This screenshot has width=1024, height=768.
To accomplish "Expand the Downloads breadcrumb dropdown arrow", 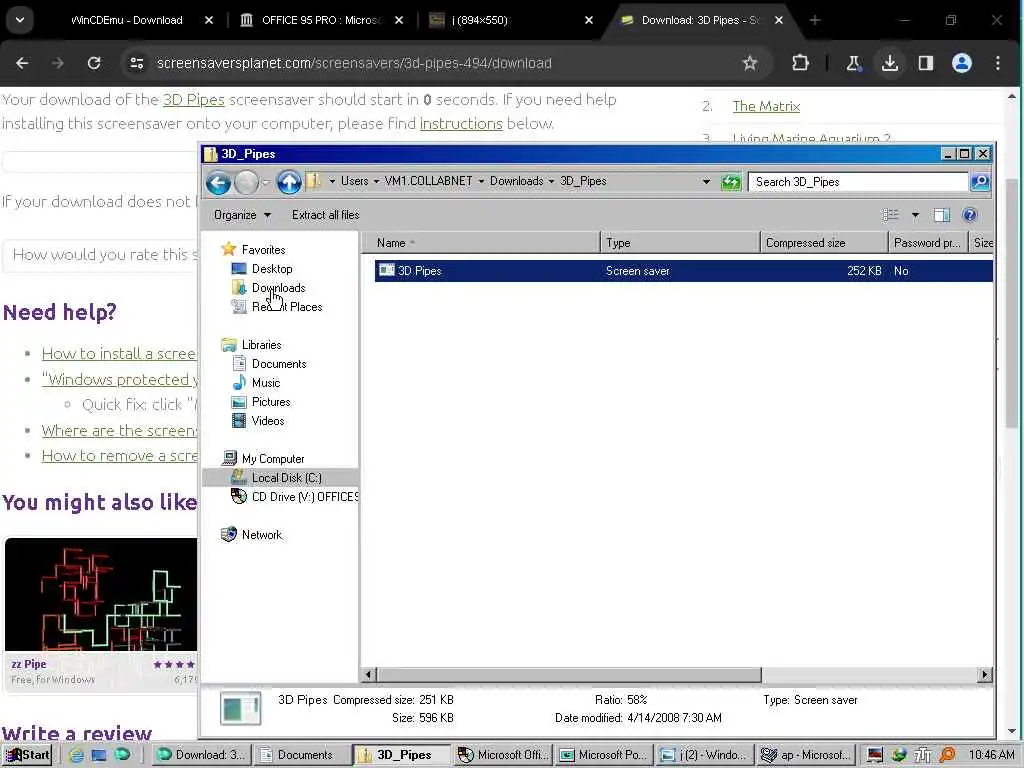I will [551, 182].
